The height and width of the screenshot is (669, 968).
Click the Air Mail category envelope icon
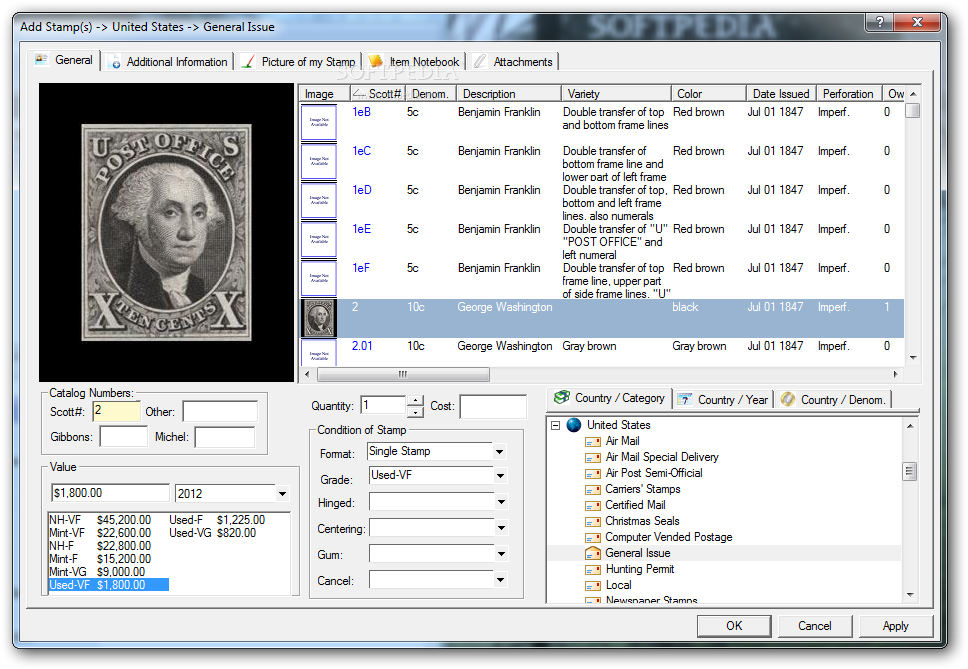coord(593,441)
